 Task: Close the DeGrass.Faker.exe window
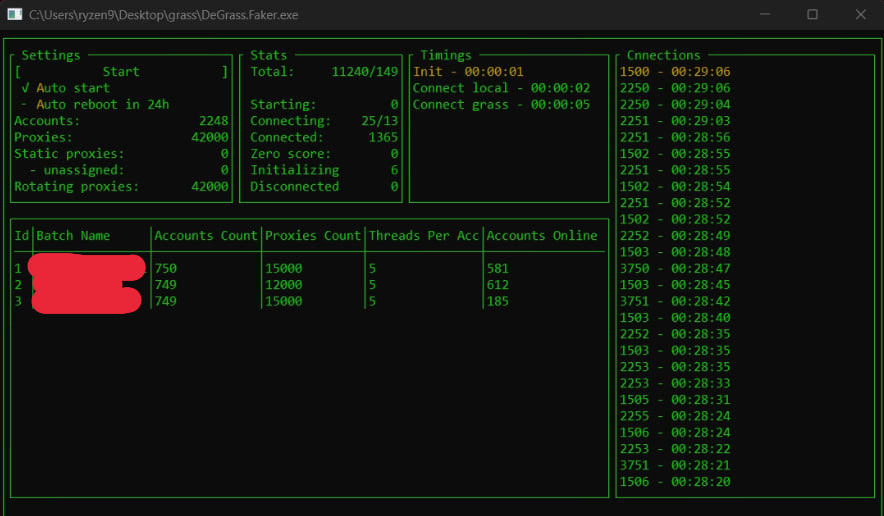860,15
